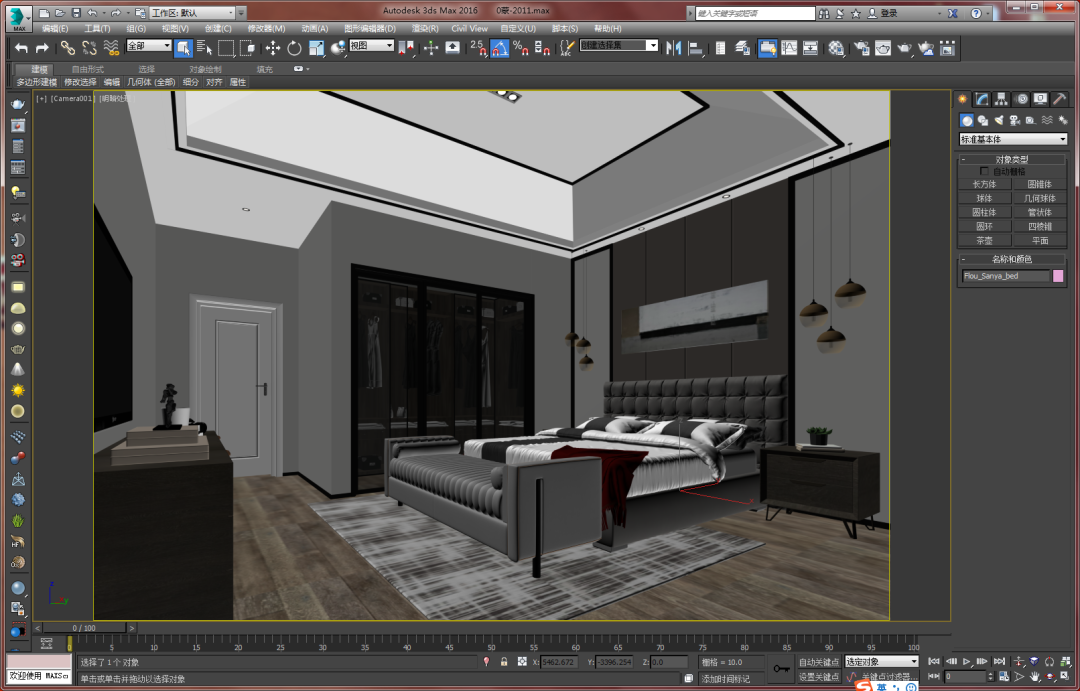Click the 设置关键点 set key button
This screenshot has height=691, width=1080.
(818, 677)
